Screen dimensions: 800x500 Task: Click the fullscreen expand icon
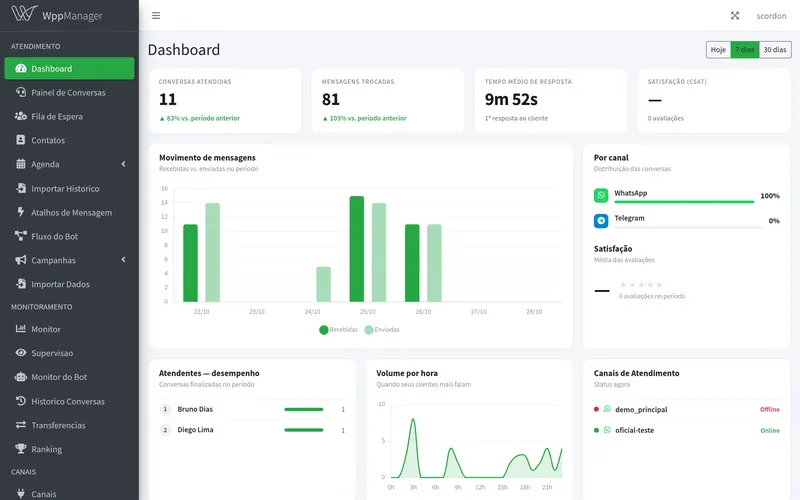[735, 16]
